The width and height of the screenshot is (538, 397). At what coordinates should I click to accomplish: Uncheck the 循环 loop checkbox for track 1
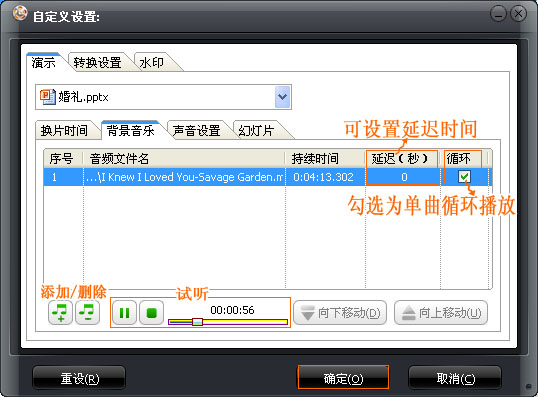coord(464,177)
